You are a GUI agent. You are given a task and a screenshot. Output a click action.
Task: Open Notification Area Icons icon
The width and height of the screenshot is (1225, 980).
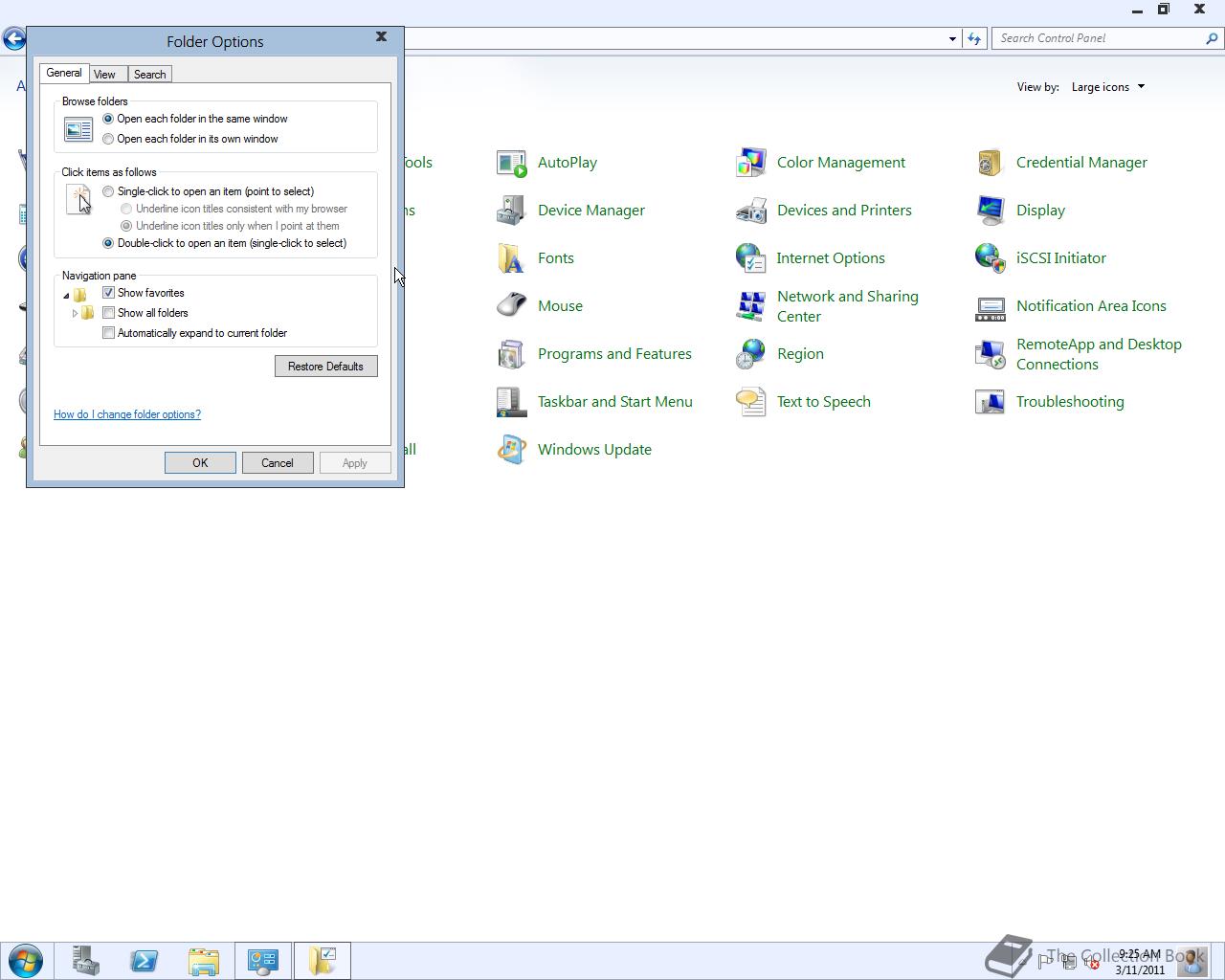(x=991, y=306)
